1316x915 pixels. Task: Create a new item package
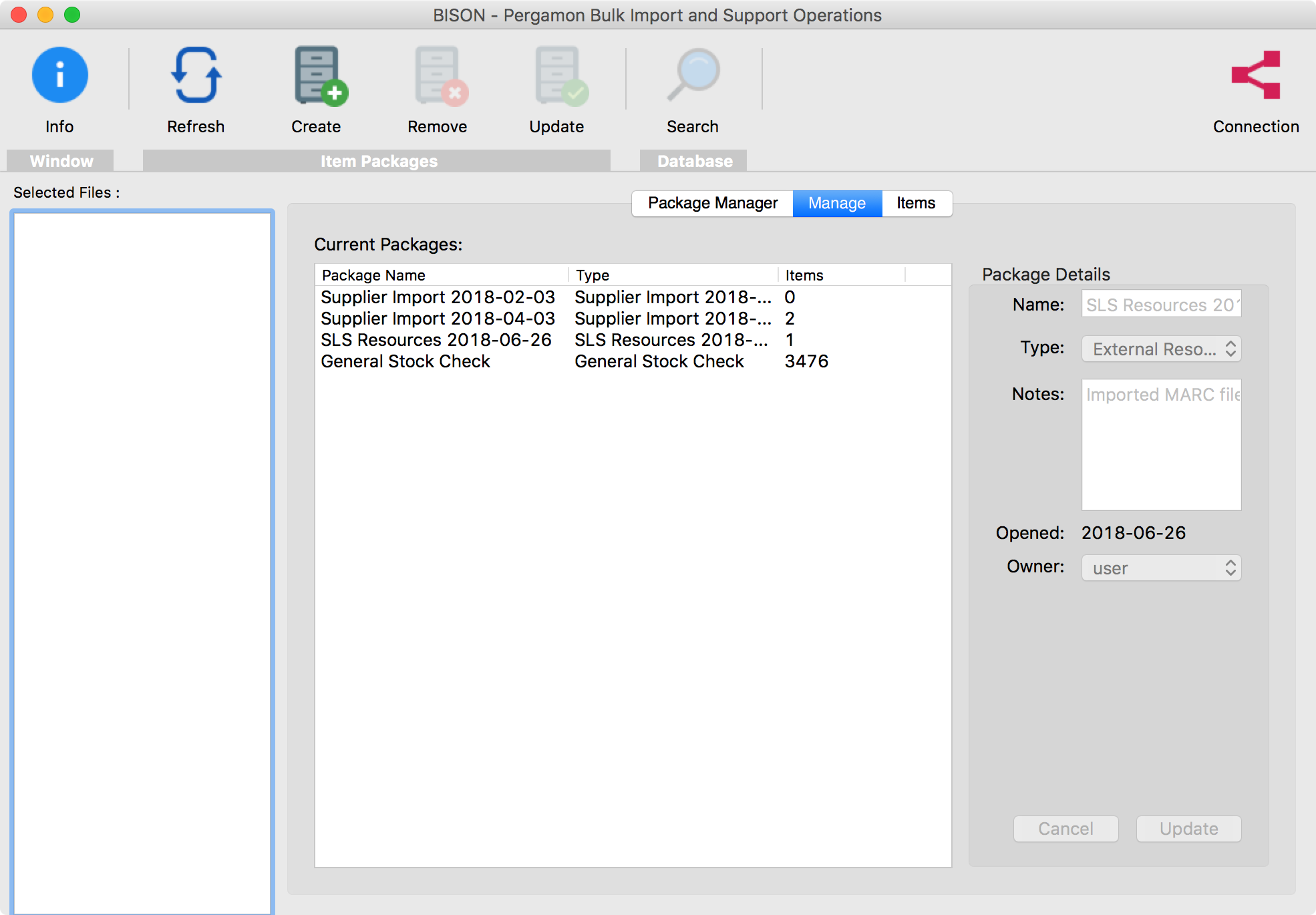point(321,75)
